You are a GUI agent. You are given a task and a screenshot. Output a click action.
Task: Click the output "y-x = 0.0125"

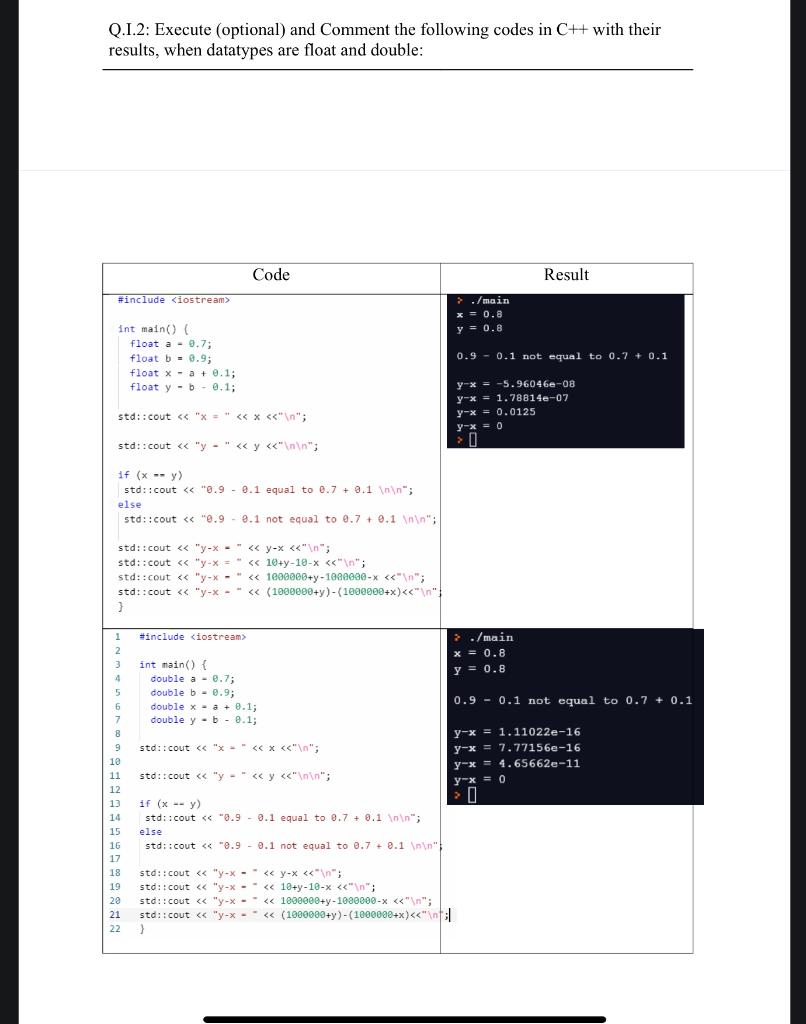[496, 412]
